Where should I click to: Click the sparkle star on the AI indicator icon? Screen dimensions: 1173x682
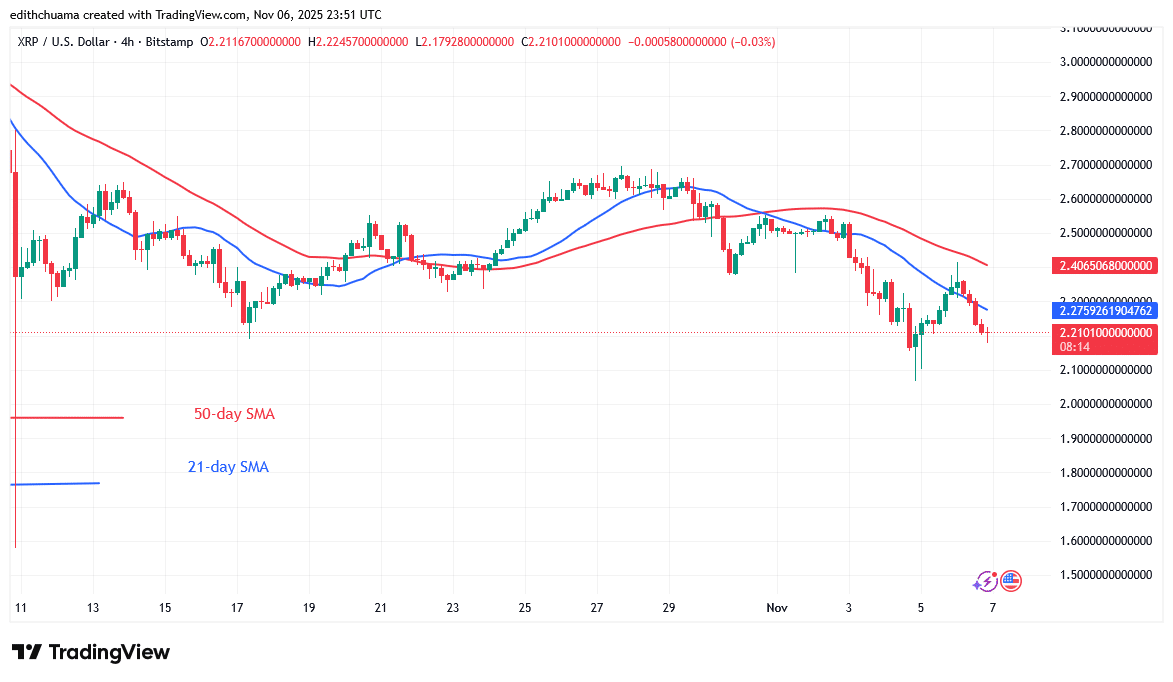coord(976,585)
